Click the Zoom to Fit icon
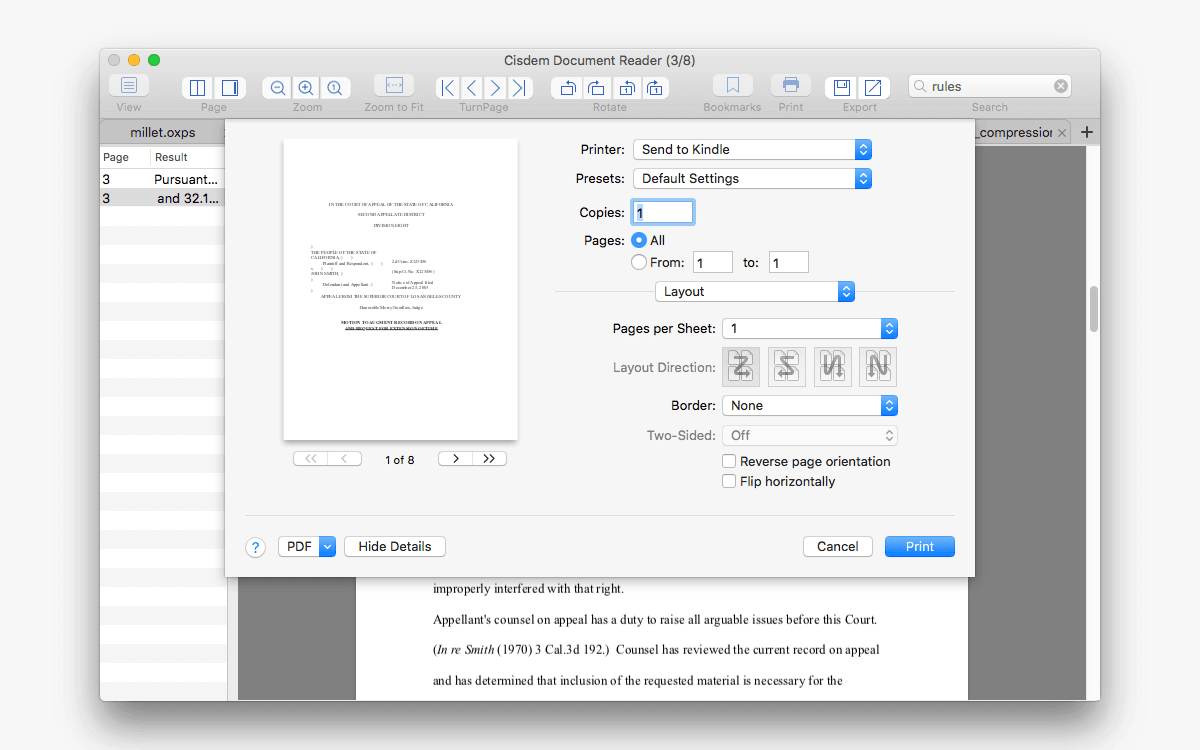The height and width of the screenshot is (750, 1200). 394,86
